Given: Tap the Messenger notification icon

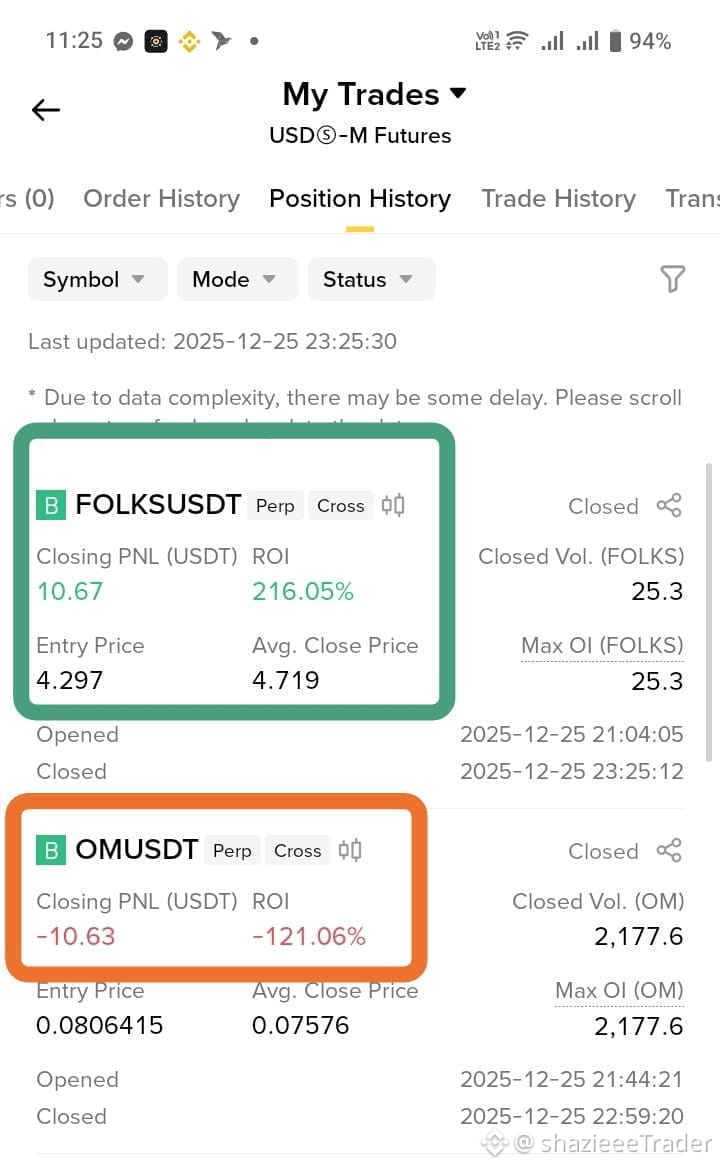Looking at the screenshot, I should point(124,41).
